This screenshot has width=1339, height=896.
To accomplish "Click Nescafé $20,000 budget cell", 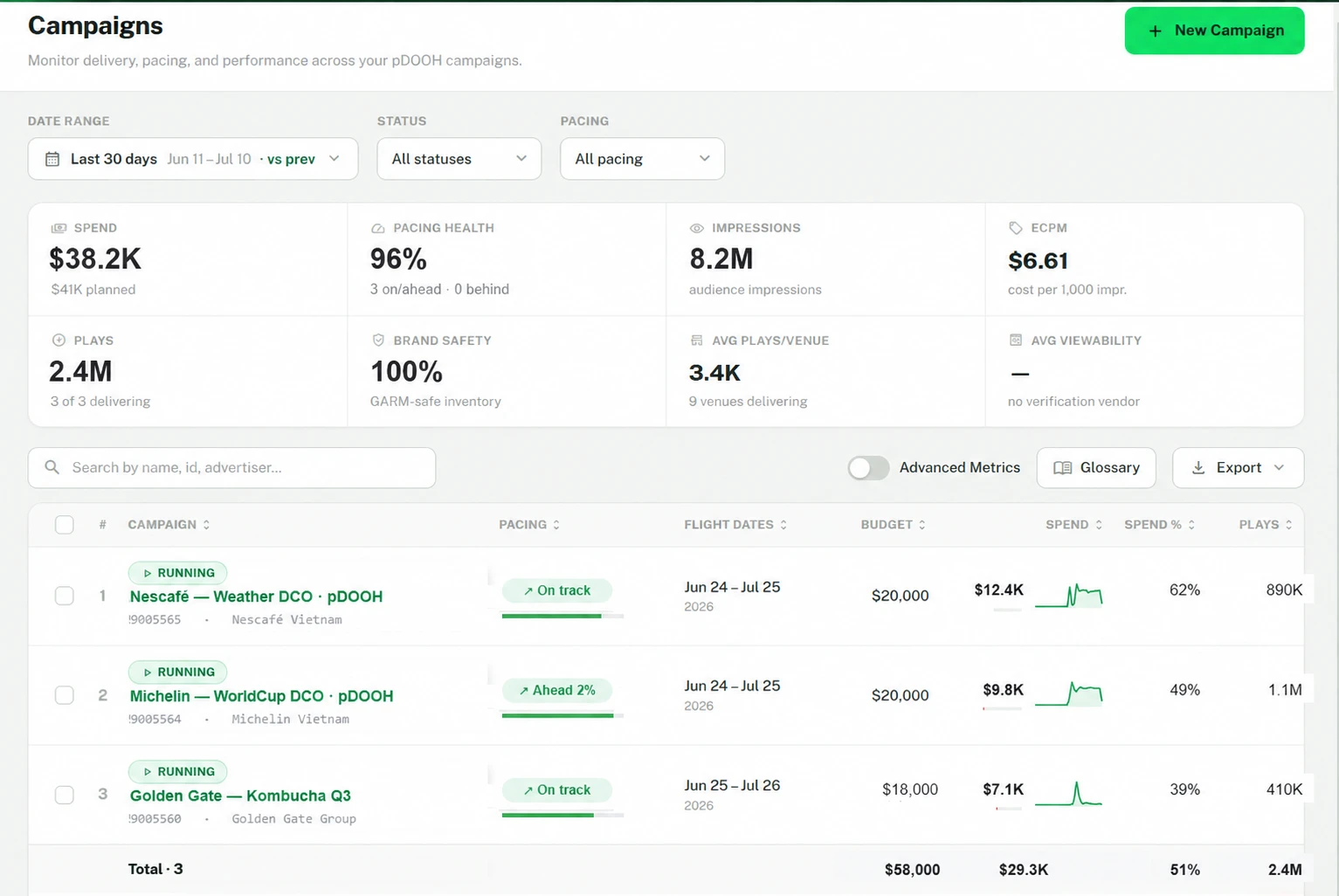I will (900, 596).
